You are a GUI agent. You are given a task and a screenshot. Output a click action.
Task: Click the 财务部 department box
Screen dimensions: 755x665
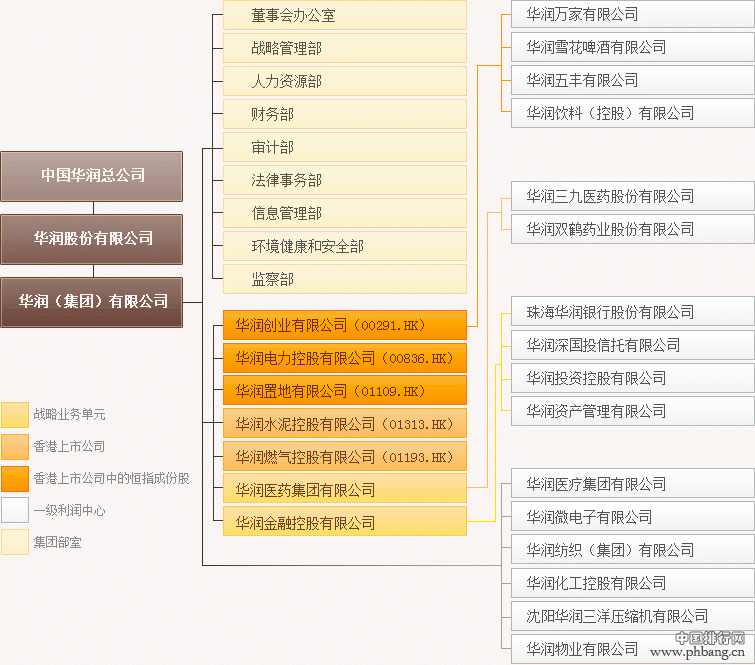345,114
